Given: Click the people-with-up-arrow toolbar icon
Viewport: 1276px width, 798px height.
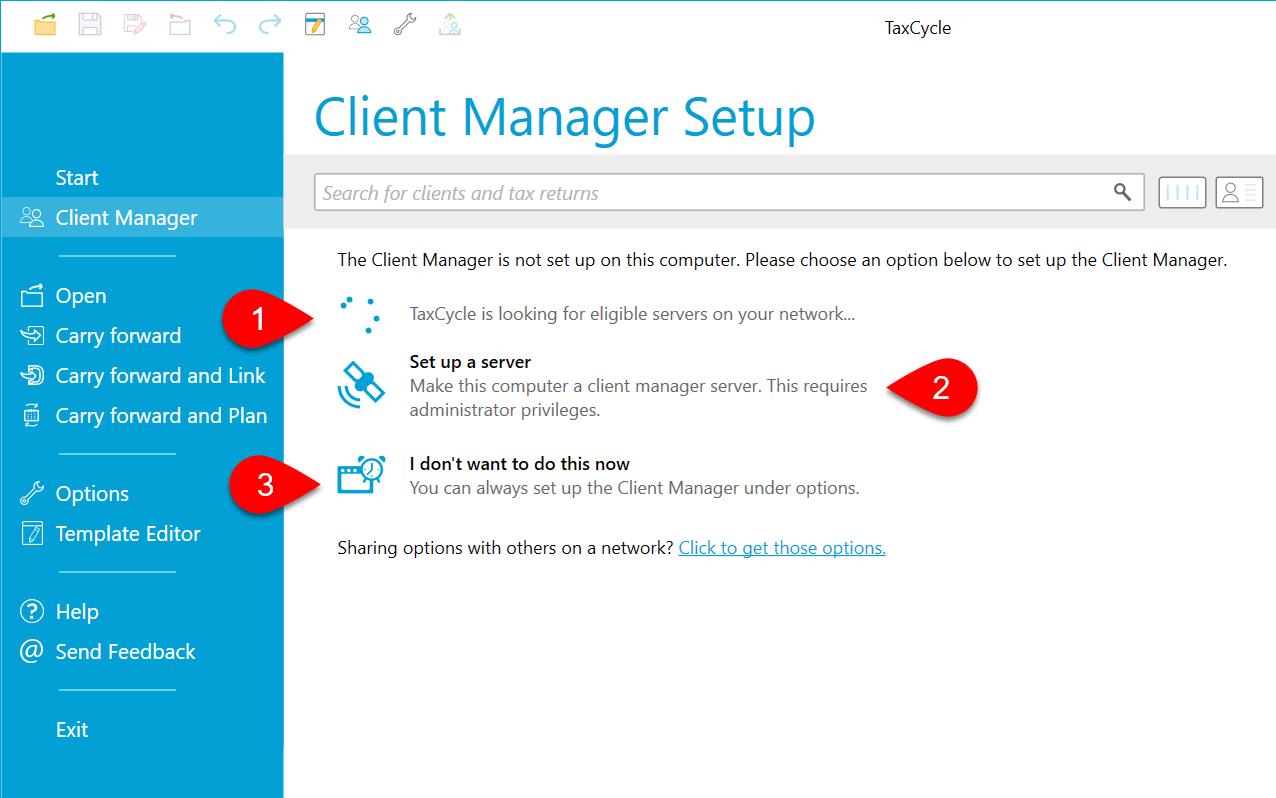Looking at the screenshot, I should click(x=450, y=25).
